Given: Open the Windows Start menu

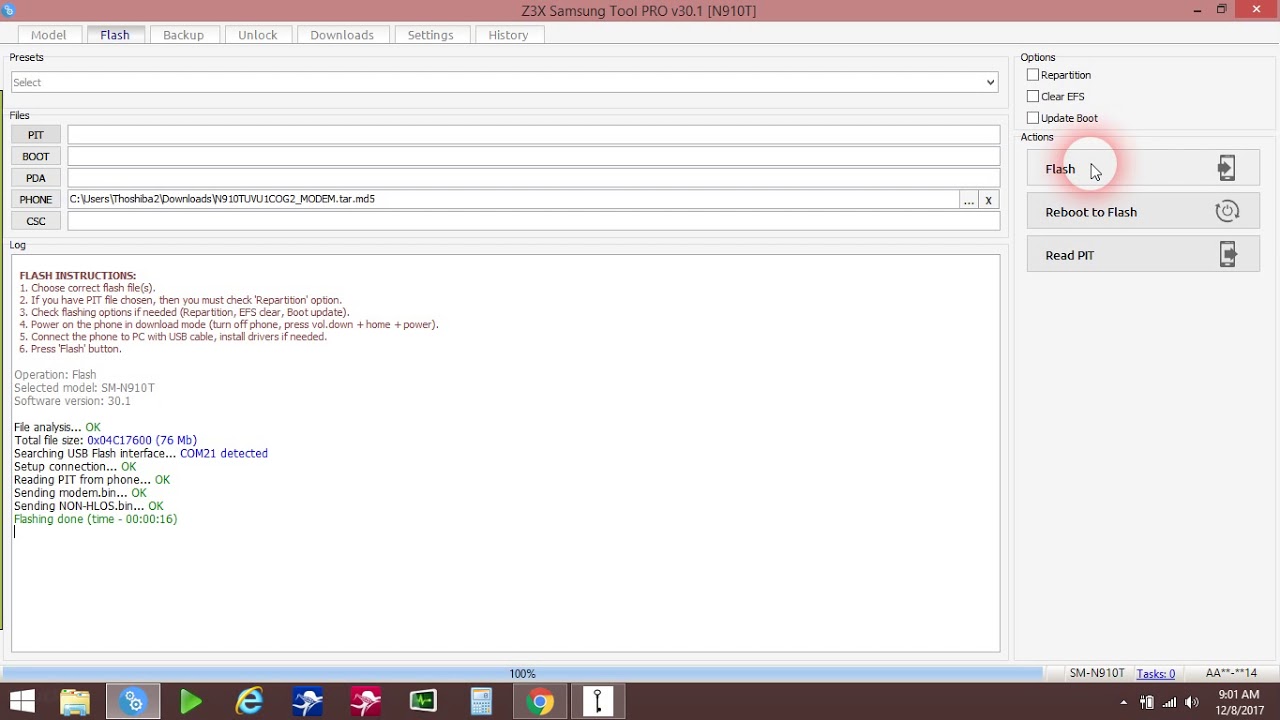Looking at the screenshot, I should [x=22, y=701].
